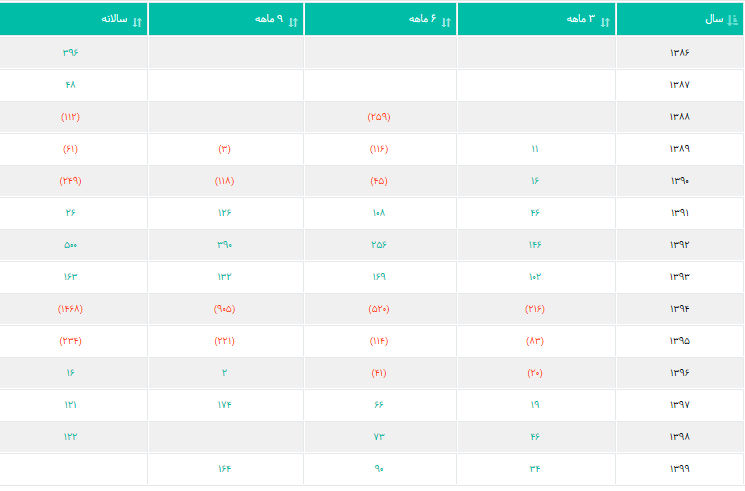Click the ۱۶۴ nine-month value for ۱۳۹۹

(x=225, y=469)
